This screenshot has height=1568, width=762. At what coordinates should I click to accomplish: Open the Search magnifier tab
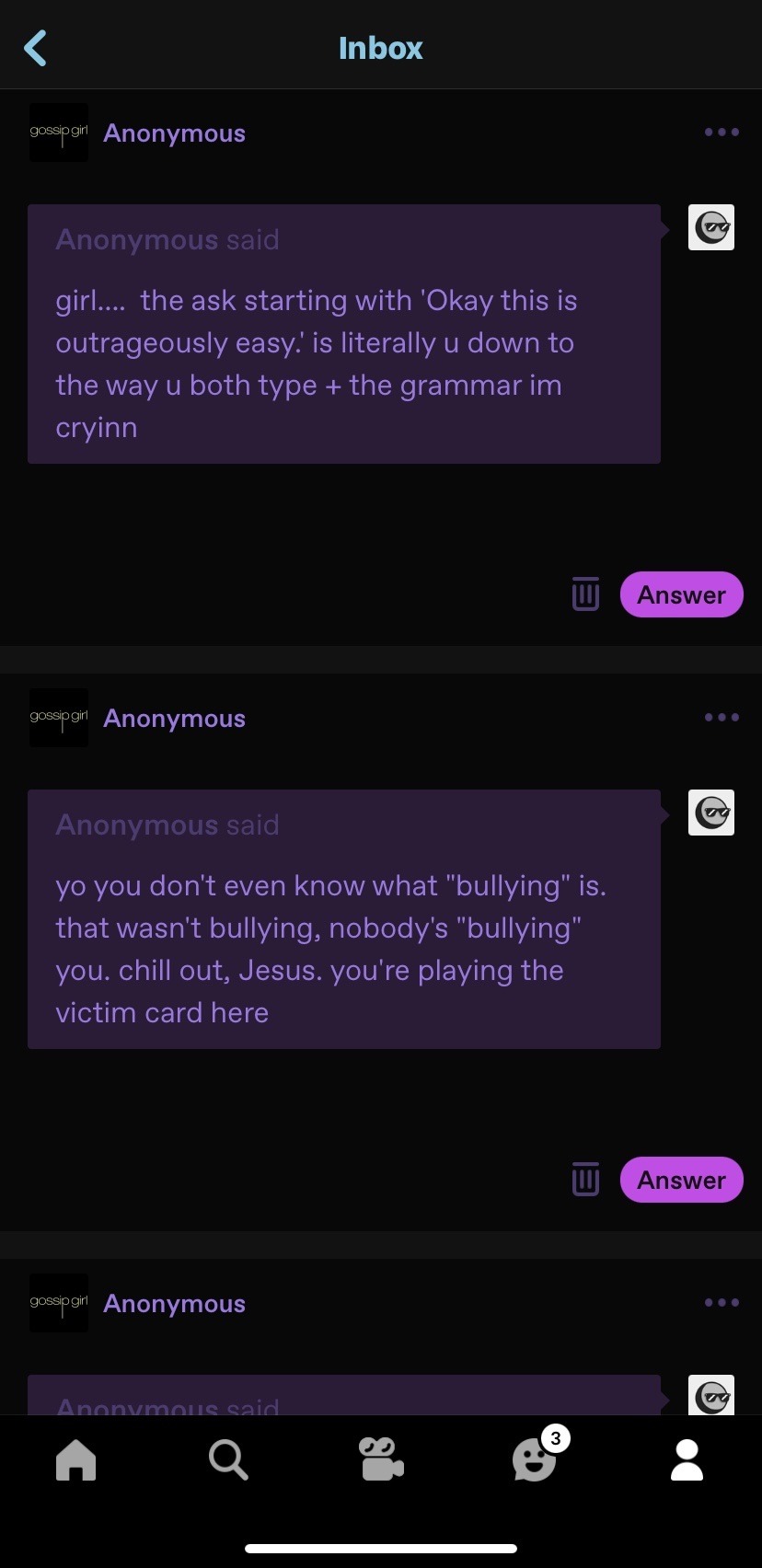[x=228, y=1459]
